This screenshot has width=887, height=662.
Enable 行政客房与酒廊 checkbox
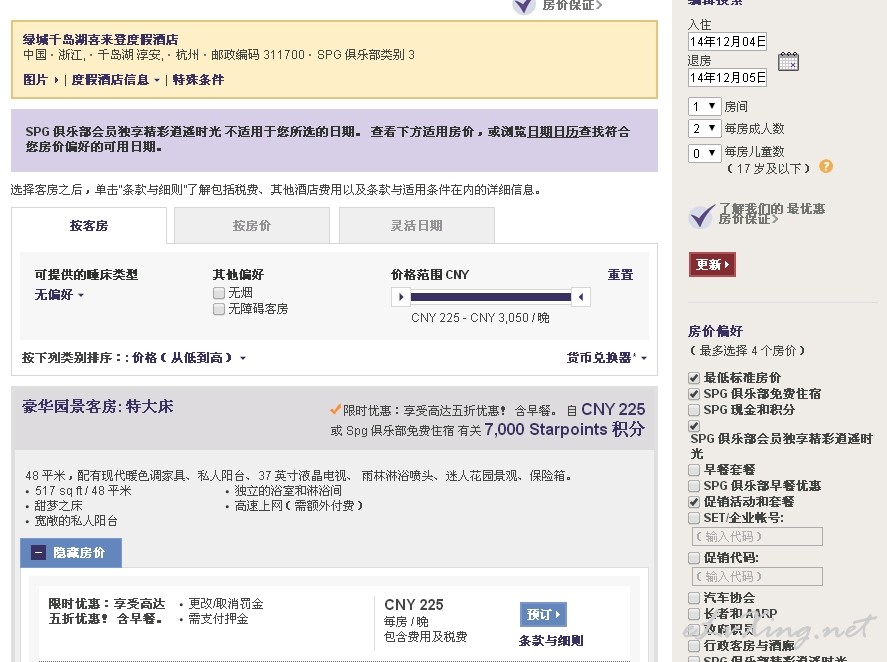pyautogui.click(x=694, y=646)
